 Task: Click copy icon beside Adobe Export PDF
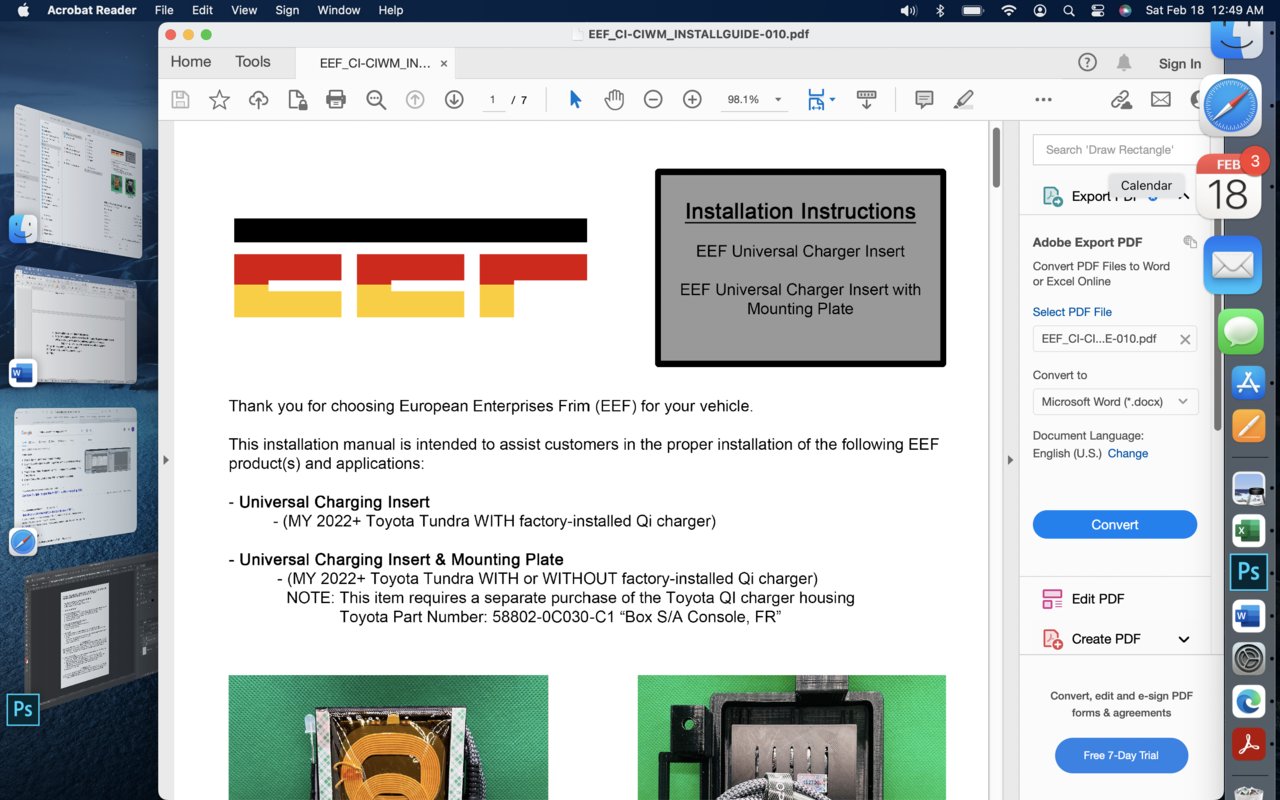[1189, 242]
